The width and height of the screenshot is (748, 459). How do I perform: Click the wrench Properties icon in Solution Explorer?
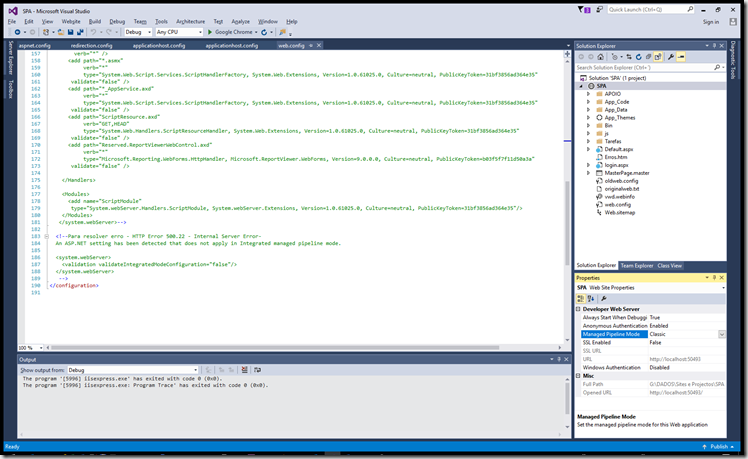click(671, 57)
